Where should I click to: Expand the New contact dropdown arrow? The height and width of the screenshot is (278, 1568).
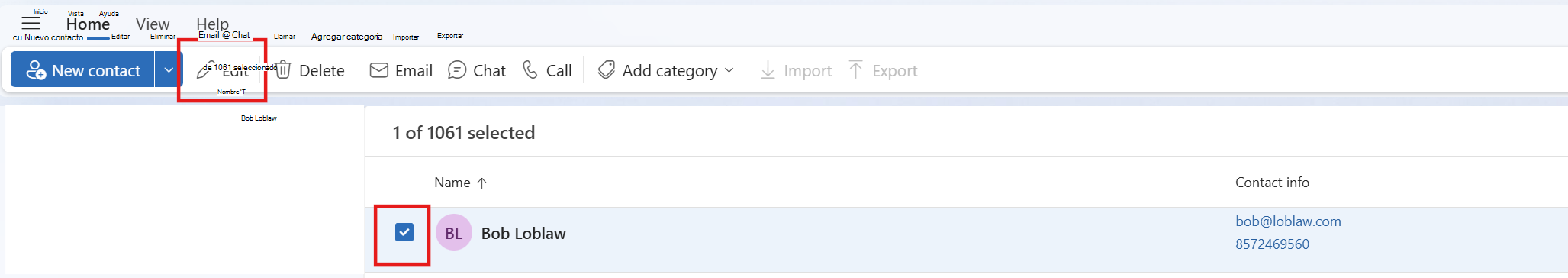(169, 70)
